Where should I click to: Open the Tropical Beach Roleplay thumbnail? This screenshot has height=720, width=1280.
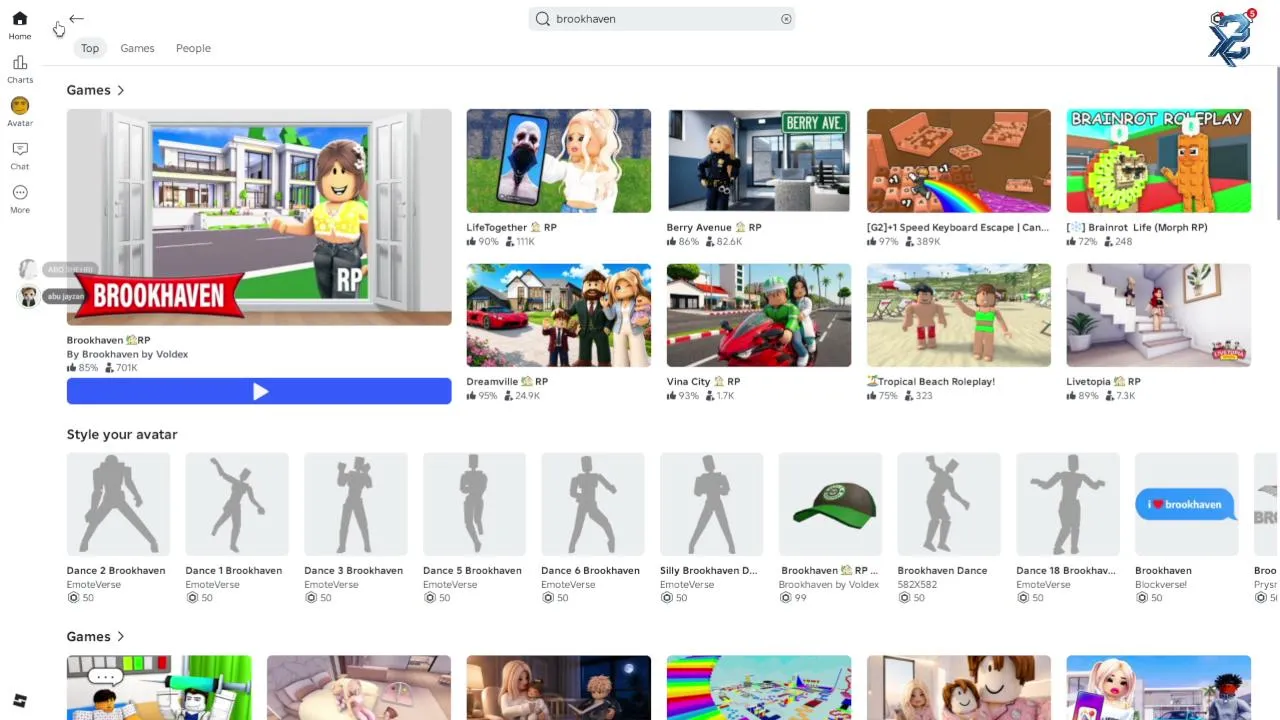[959, 315]
